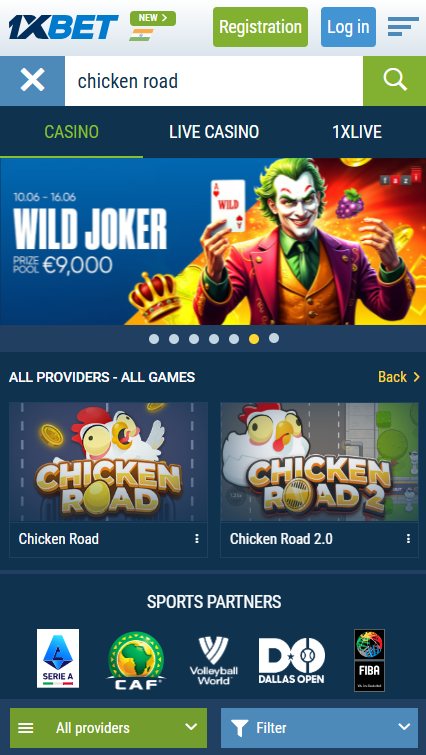The height and width of the screenshot is (755, 426).
Task: Select the third banner carousel dot
Action: click(x=194, y=339)
